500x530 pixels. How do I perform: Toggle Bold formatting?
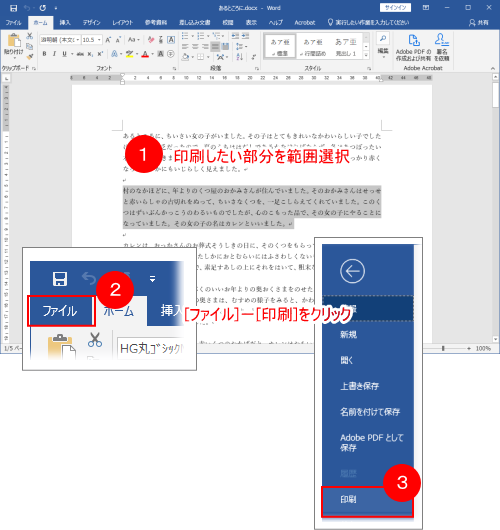[x=44, y=54]
